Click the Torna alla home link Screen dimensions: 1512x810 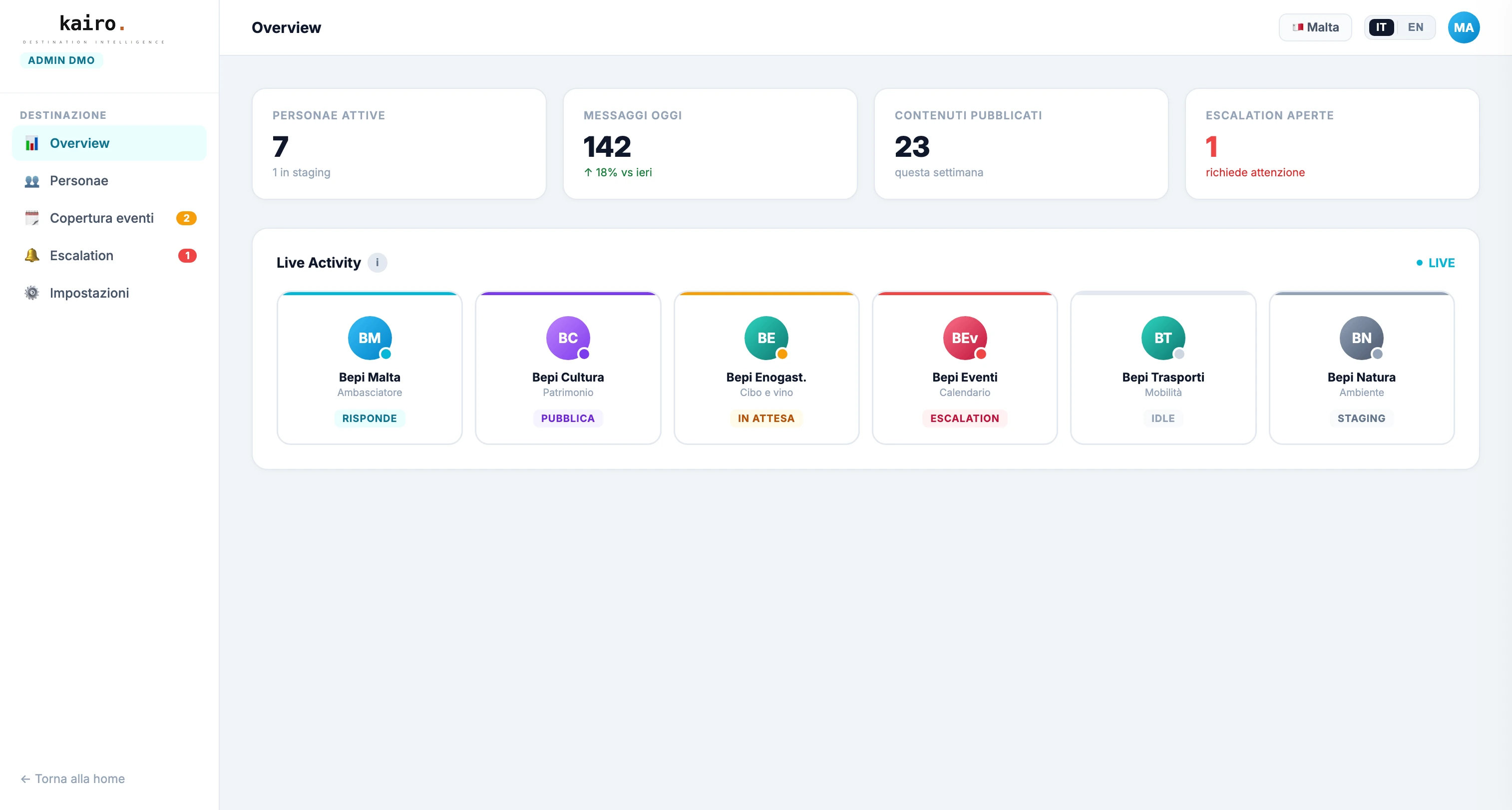[73, 779]
